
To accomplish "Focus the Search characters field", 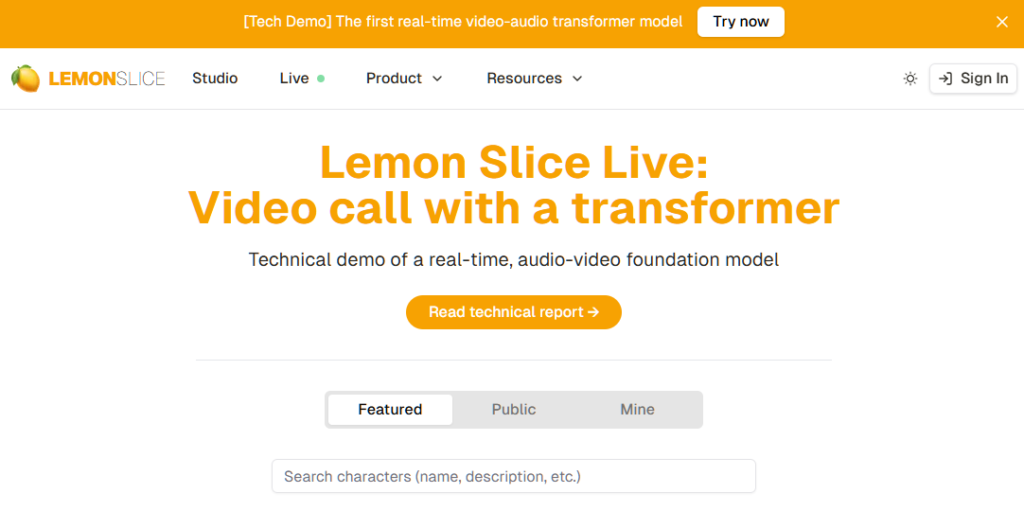I will point(513,476).
